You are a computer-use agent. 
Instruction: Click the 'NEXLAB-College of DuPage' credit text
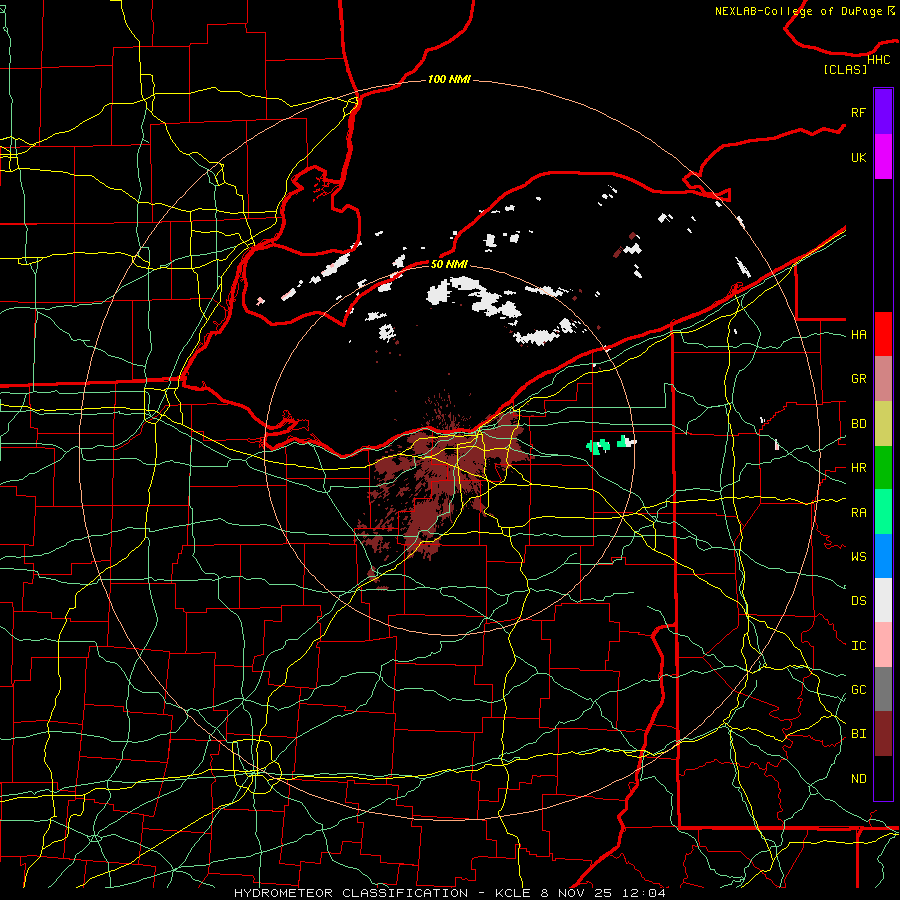click(798, 11)
